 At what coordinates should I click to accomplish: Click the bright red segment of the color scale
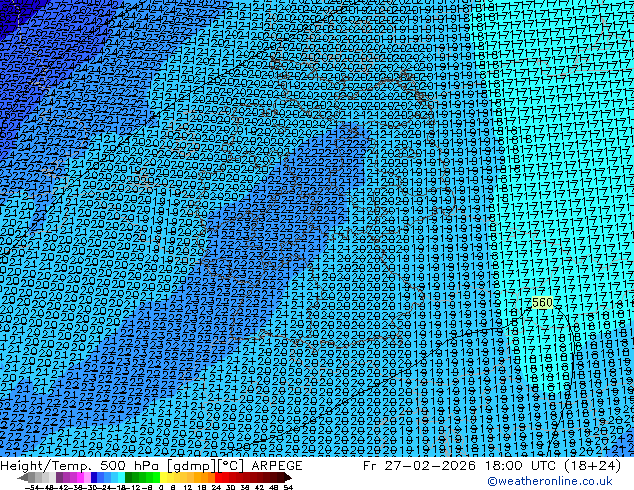(x=218, y=477)
